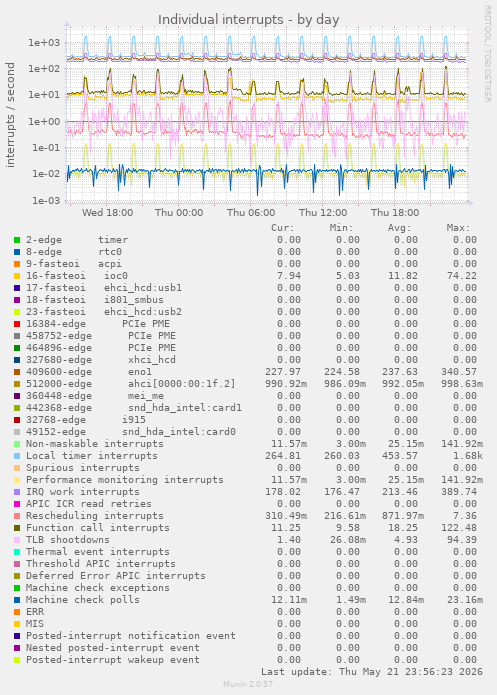Select the 'Nested posted-interrupt event' label
The width and height of the screenshot is (497, 695).
click(x=113, y=648)
